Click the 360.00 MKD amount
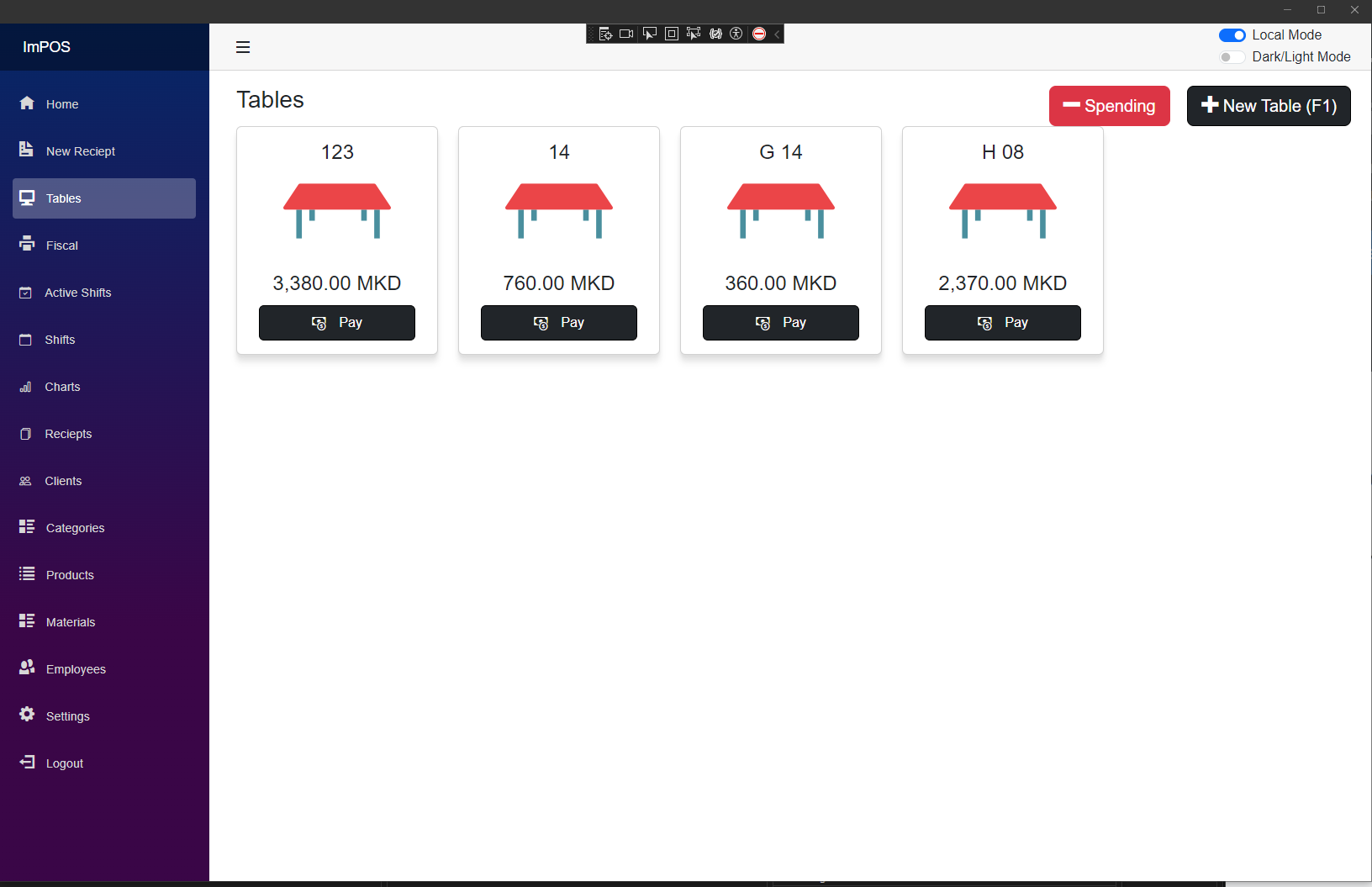The image size is (1372, 887). pyautogui.click(x=781, y=283)
